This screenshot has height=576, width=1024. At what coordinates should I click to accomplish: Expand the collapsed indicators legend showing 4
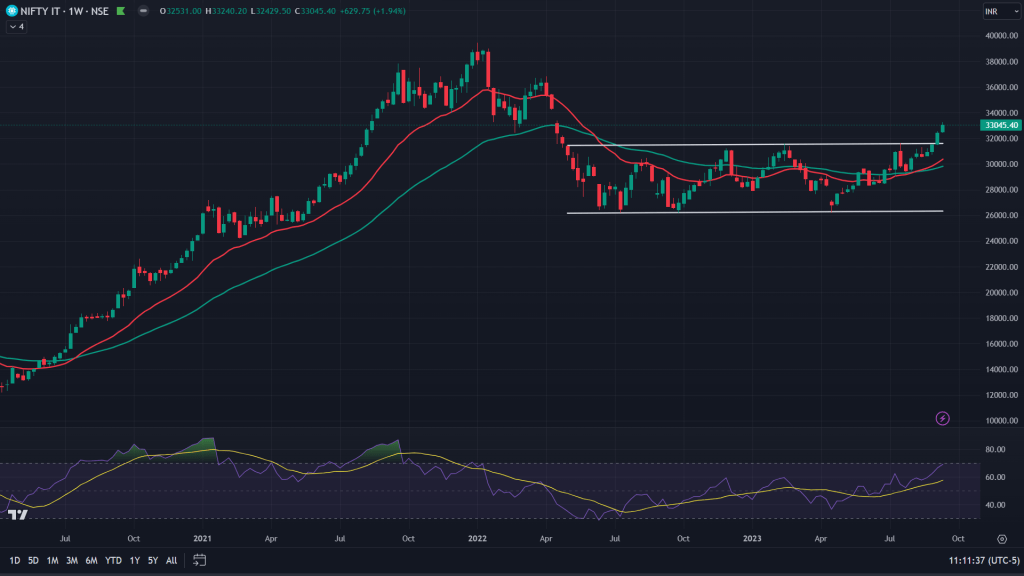click(x=15, y=27)
